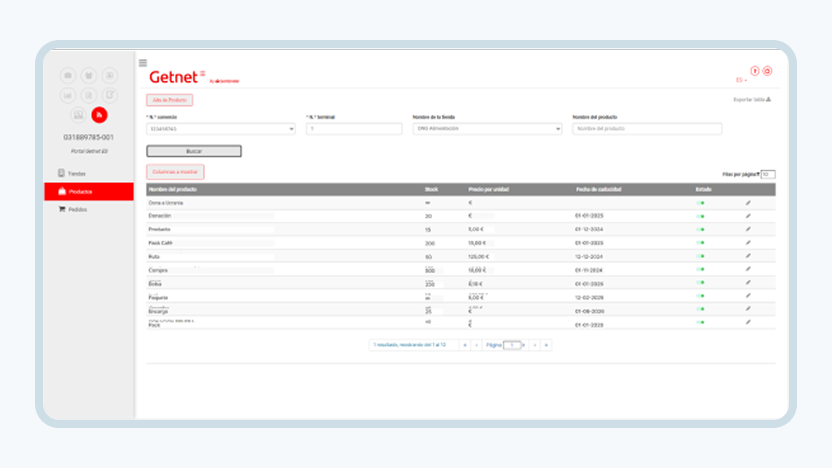Click the Alta de Producto button
Viewport: 832px width, 468px height.
click(170, 100)
